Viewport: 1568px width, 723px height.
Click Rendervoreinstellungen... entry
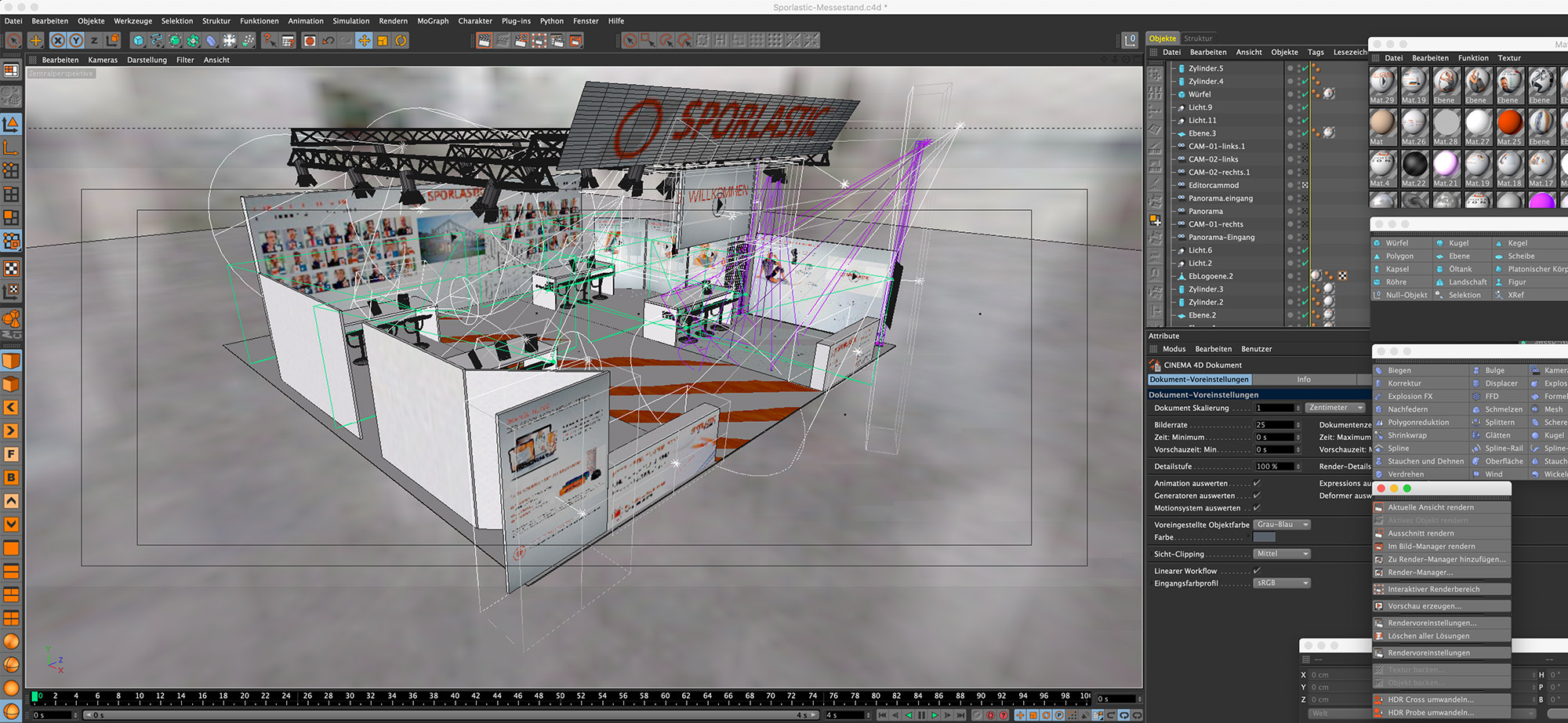1432,623
